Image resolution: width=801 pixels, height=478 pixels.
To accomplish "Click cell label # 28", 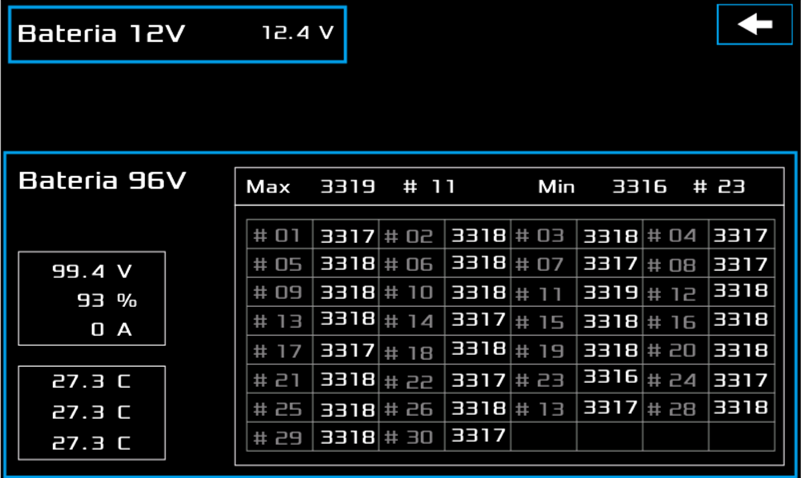I will pyautogui.click(x=671, y=409).
